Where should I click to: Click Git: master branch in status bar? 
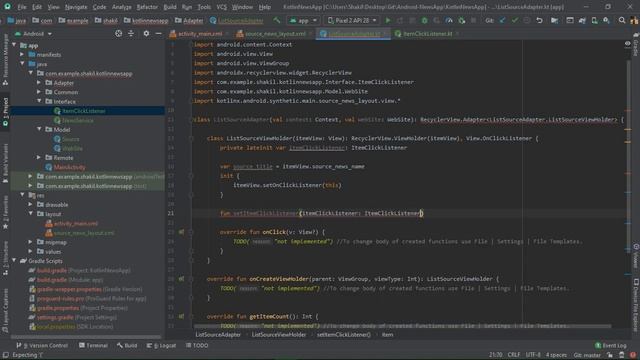587,355
